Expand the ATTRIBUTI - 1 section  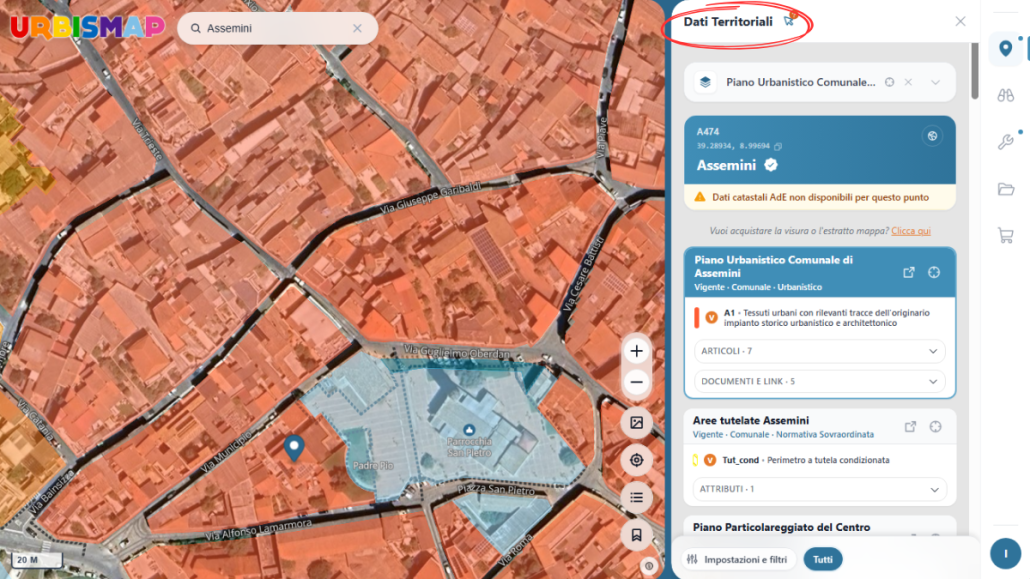pyautogui.click(x=819, y=489)
